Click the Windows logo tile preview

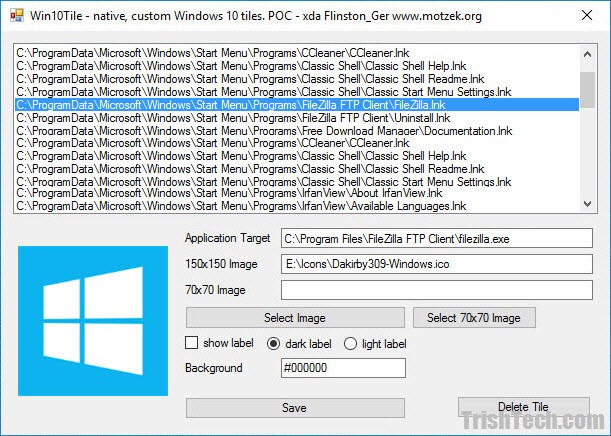click(93, 321)
